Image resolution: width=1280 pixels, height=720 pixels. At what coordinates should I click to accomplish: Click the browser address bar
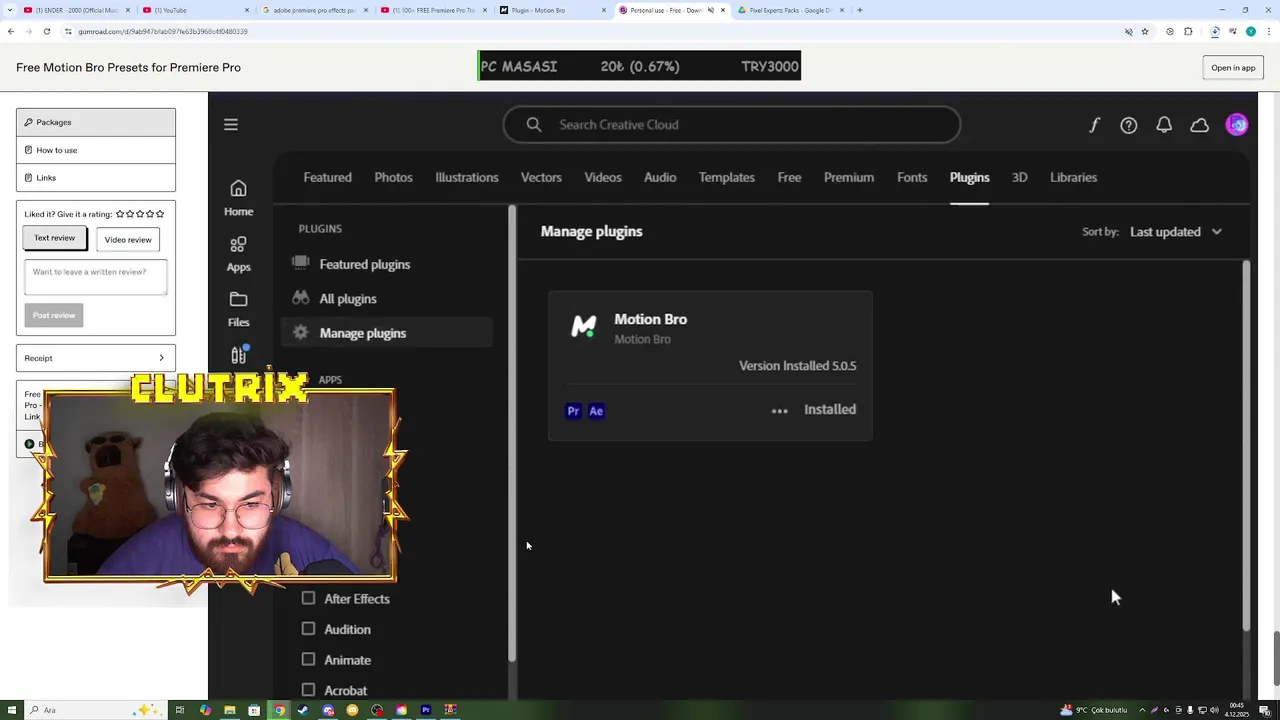coord(590,31)
